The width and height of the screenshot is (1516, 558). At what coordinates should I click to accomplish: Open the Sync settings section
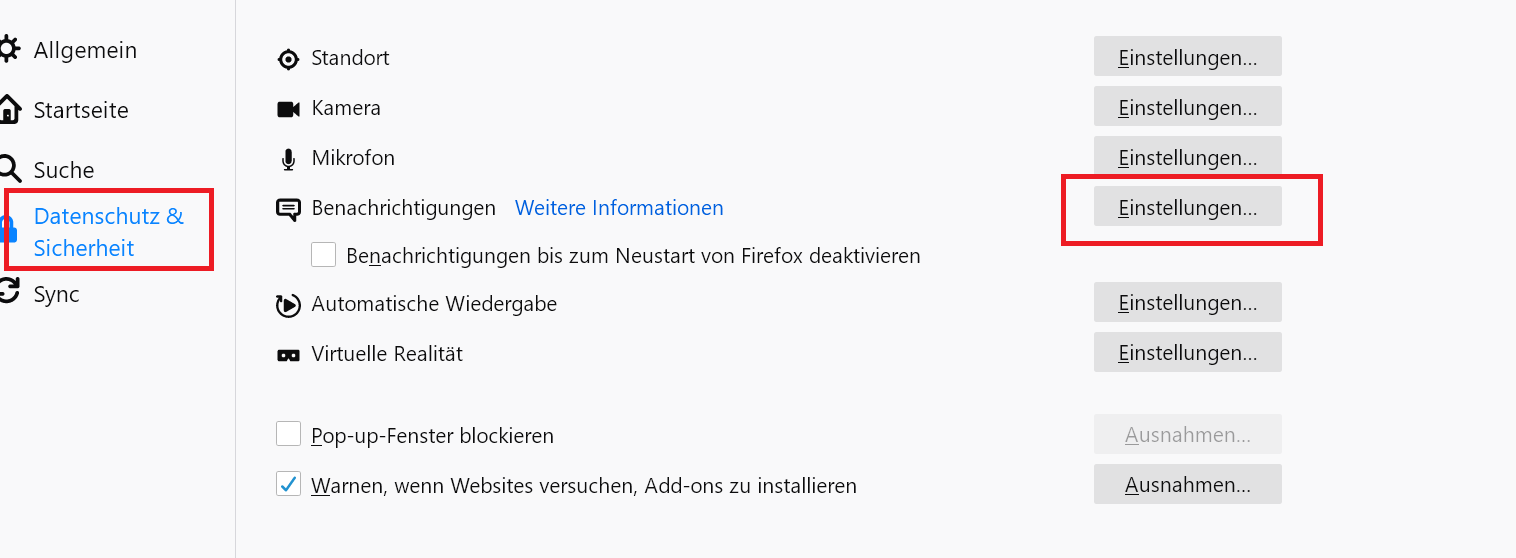coord(56,294)
